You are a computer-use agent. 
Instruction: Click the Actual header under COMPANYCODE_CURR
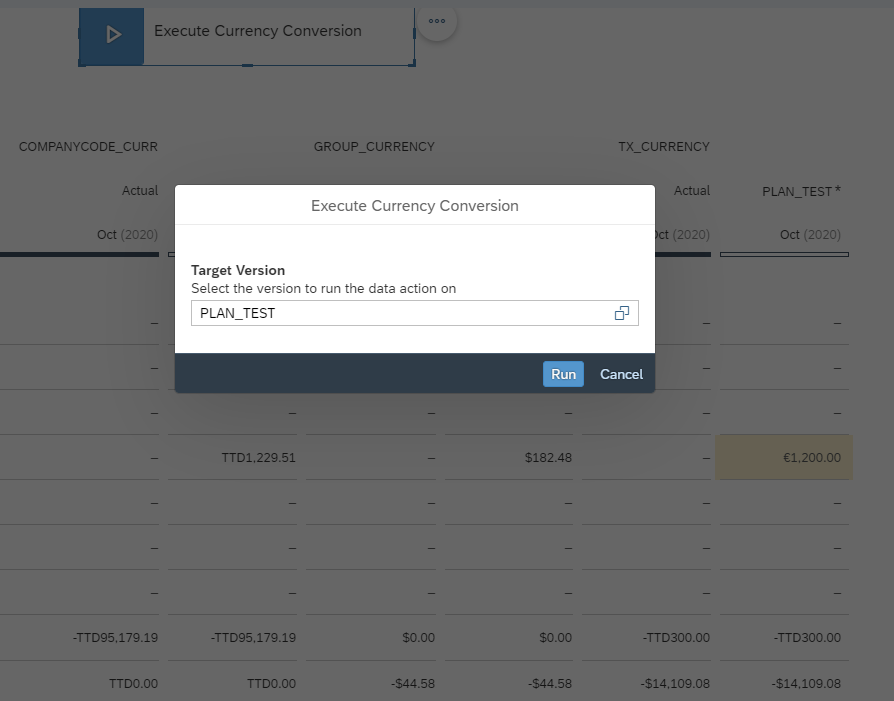click(140, 191)
